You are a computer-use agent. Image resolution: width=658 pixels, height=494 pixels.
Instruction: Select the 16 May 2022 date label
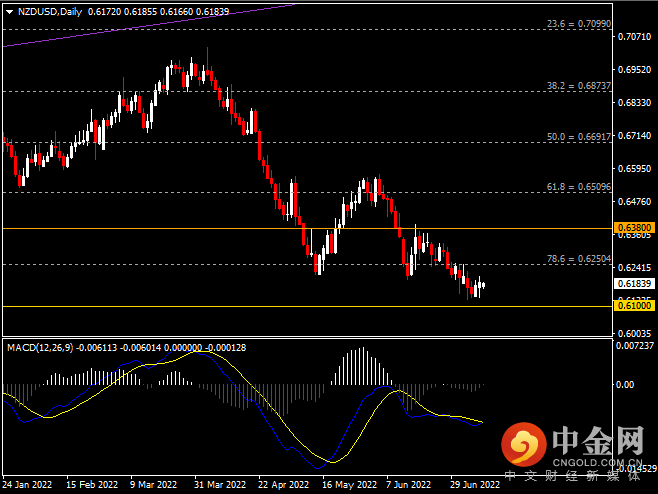(x=350, y=485)
